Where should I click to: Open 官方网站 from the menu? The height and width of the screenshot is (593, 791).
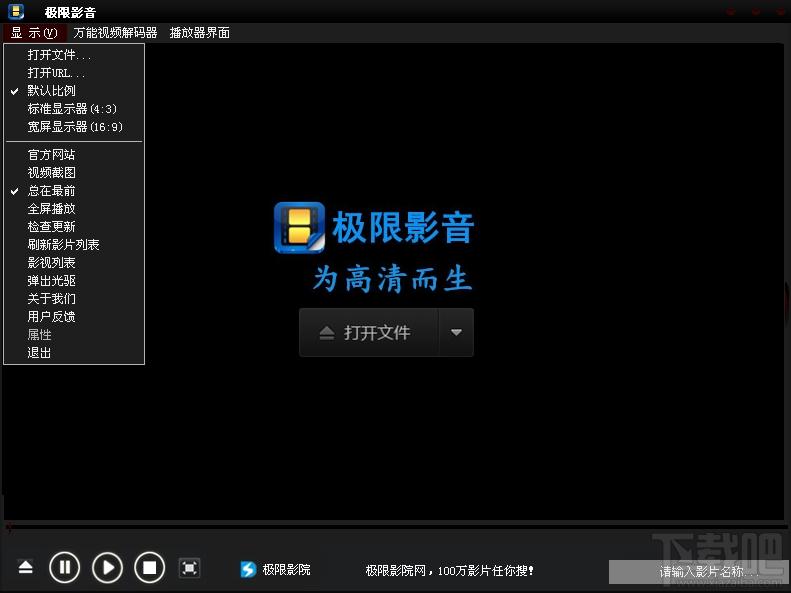(x=74, y=154)
